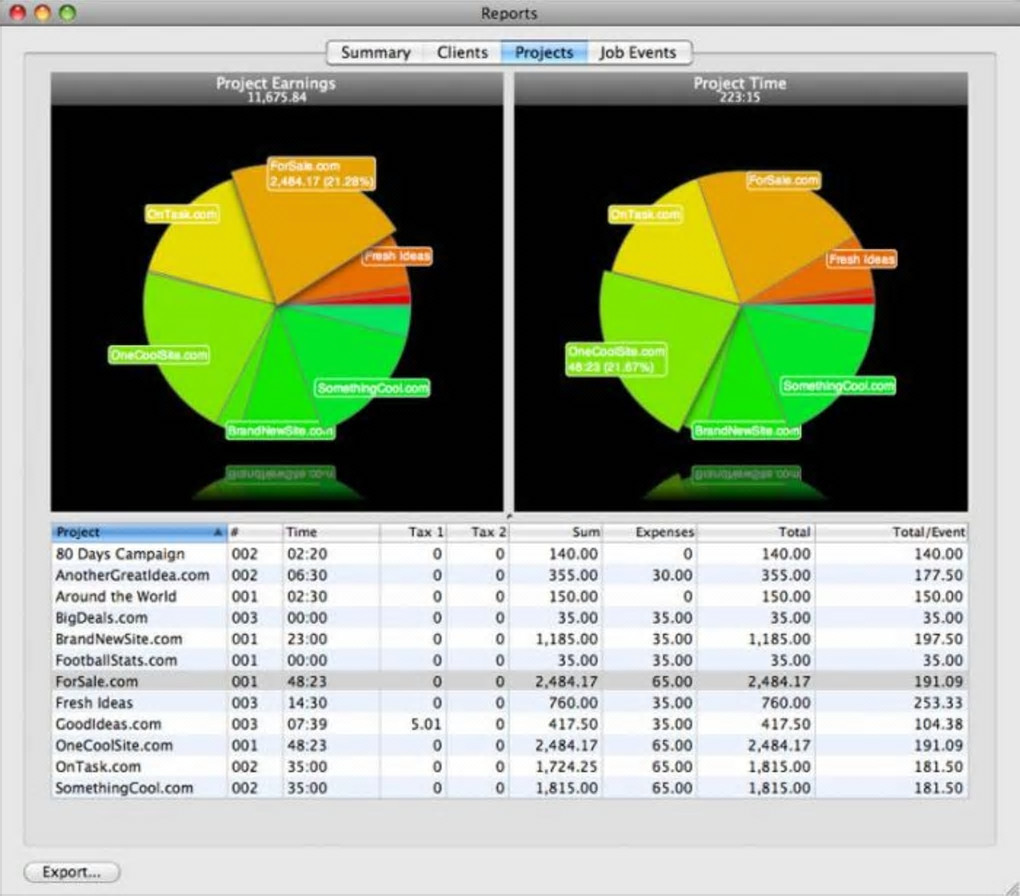
Task: Close the Reports window
Action: coord(18,12)
